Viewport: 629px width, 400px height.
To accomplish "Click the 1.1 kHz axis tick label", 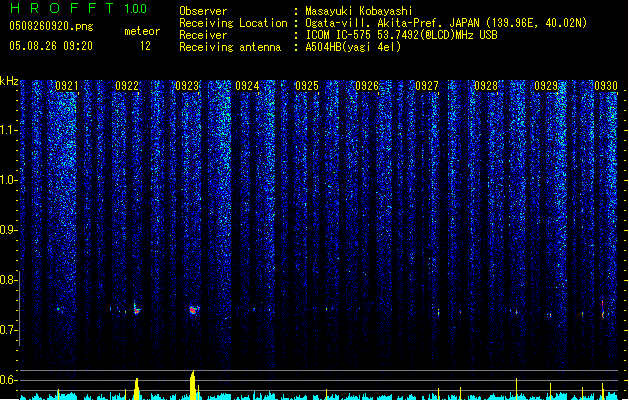I will [x=8, y=130].
